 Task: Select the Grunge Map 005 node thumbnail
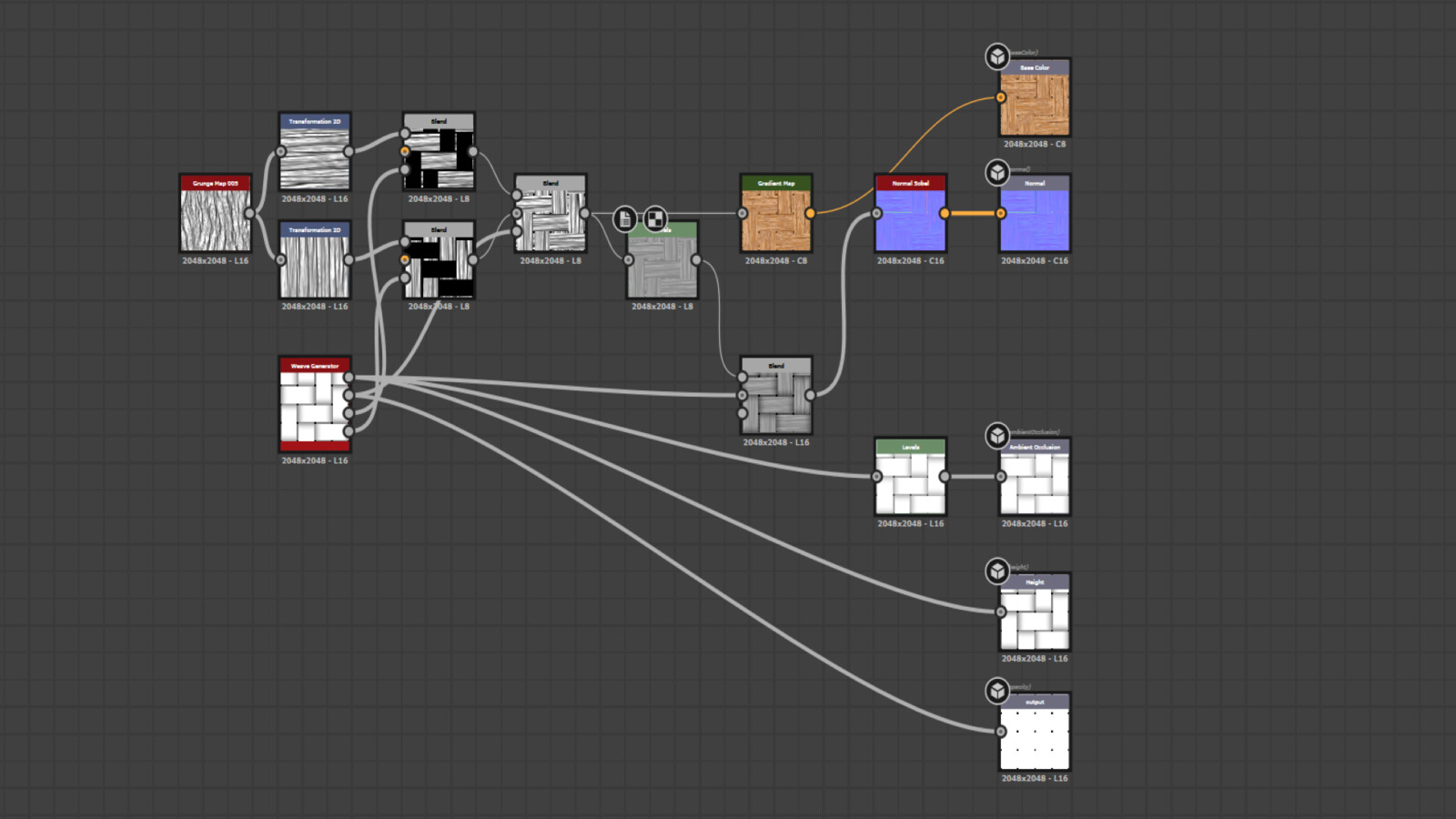pos(216,220)
